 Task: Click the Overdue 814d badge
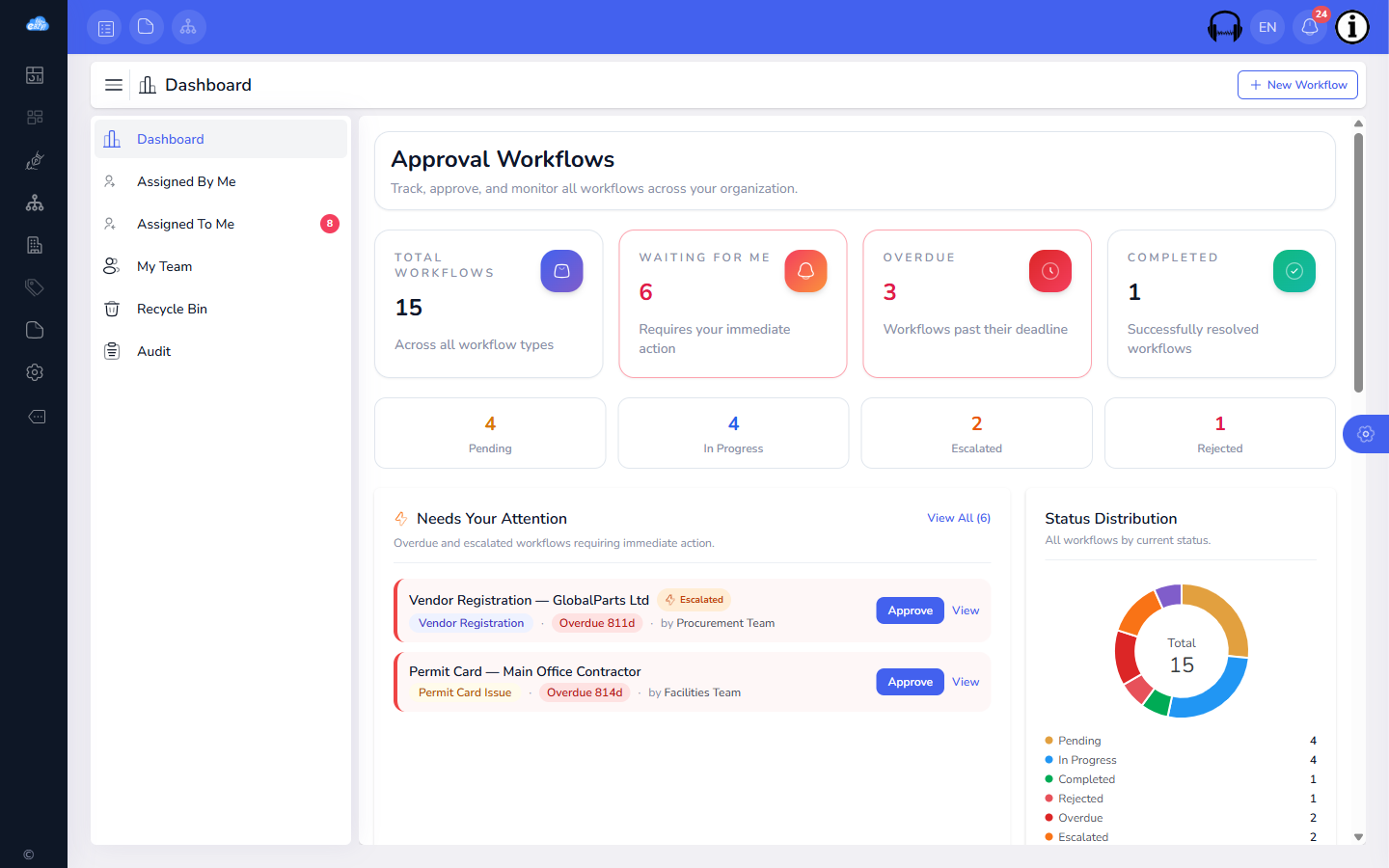585,692
